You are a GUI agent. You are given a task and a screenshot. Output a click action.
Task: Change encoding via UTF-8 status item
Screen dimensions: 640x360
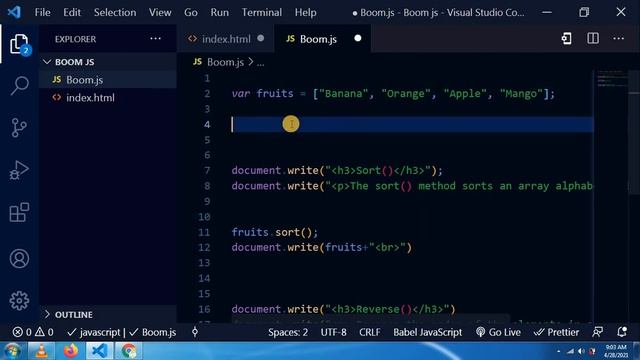click(333, 332)
